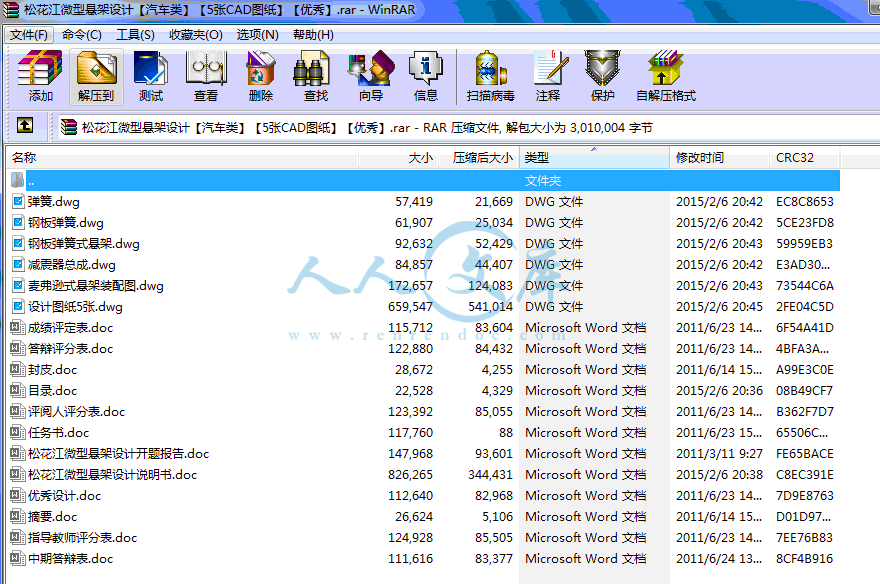Select the file 松花江微型悬架设计说明书.doc

[x=113, y=475]
